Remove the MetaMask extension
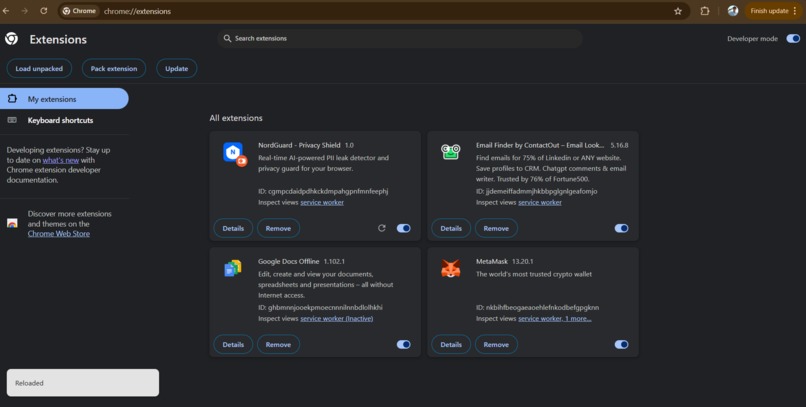806x407 pixels. coord(496,344)
